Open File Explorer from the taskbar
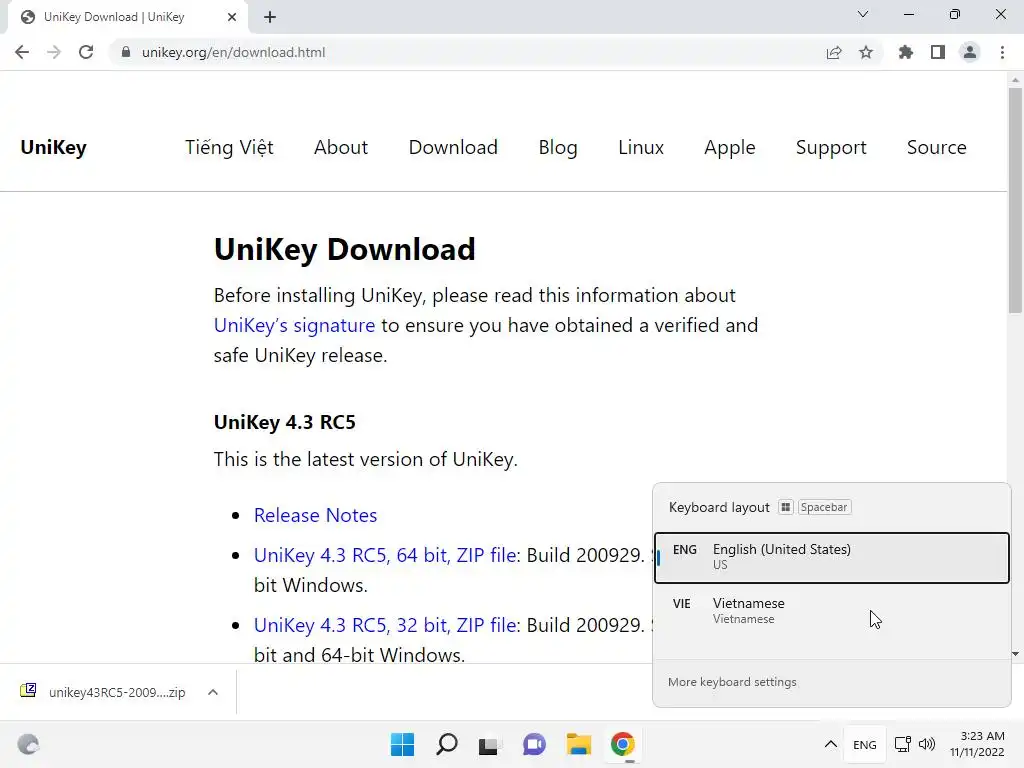The height and width of the screenshot is (768, 1024). coord(579,744)
